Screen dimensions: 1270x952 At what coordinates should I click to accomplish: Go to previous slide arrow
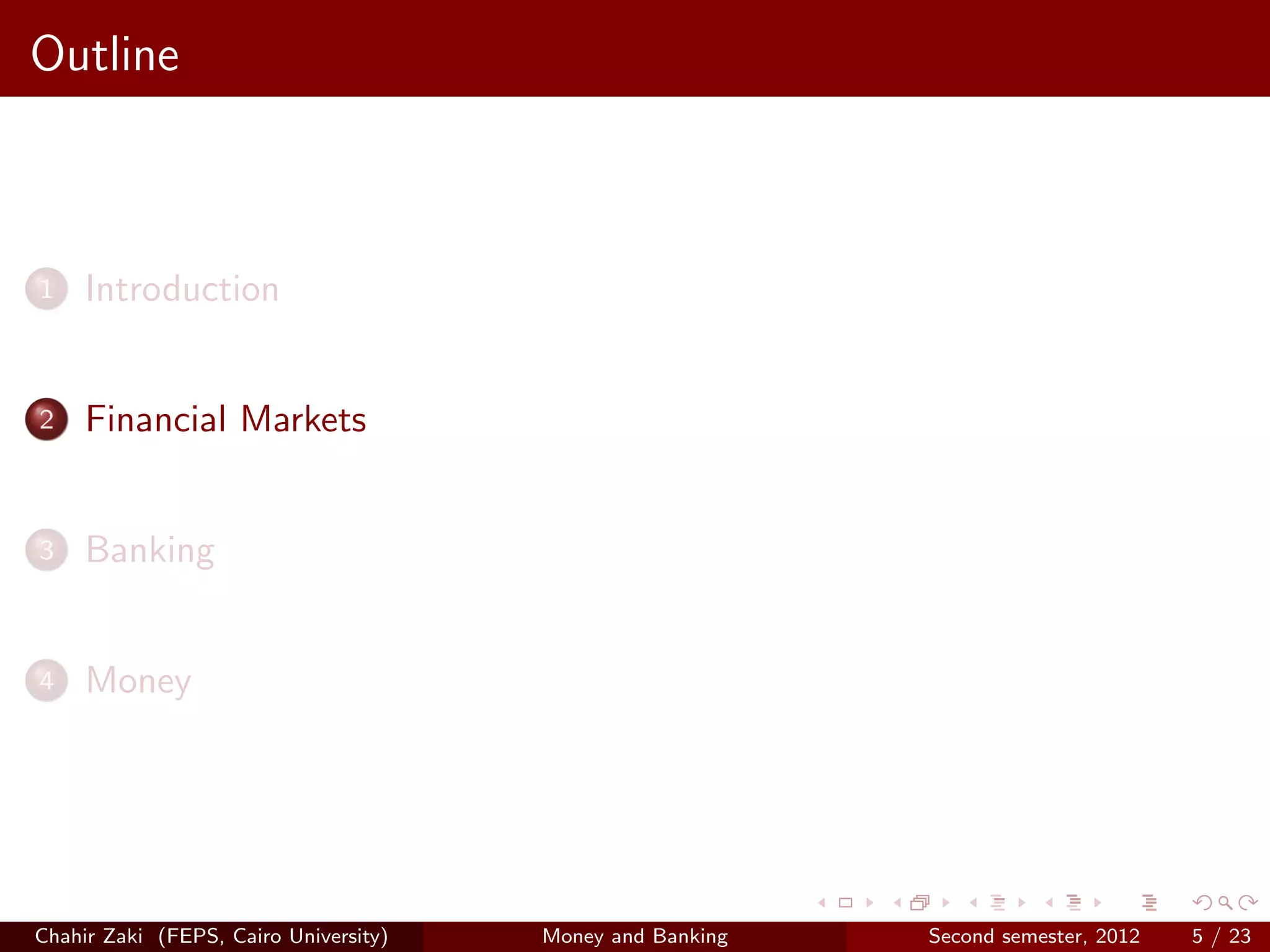point(822,903)
